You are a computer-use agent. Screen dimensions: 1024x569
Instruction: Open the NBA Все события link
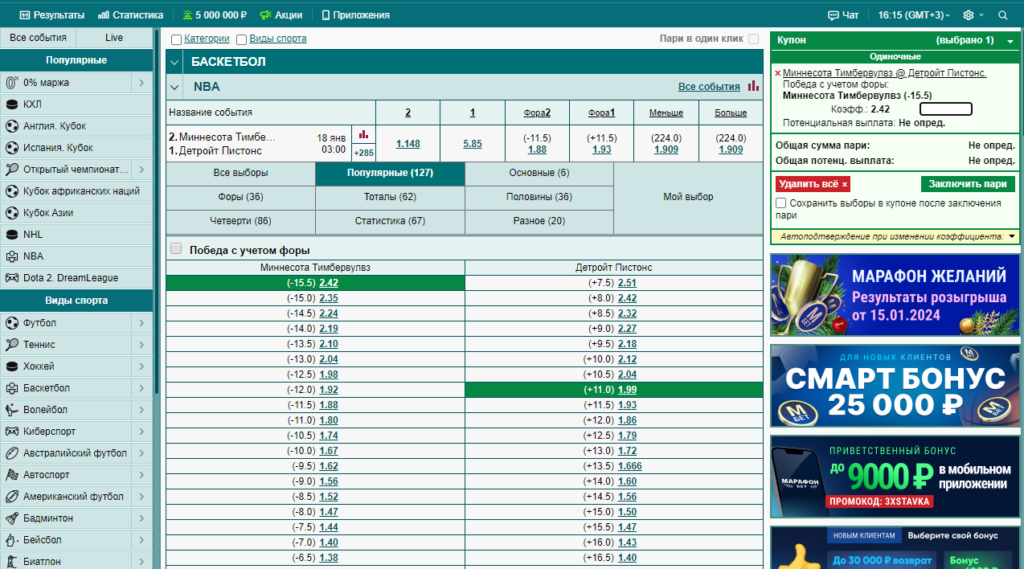pyautogui.click(x=709, y=86)
